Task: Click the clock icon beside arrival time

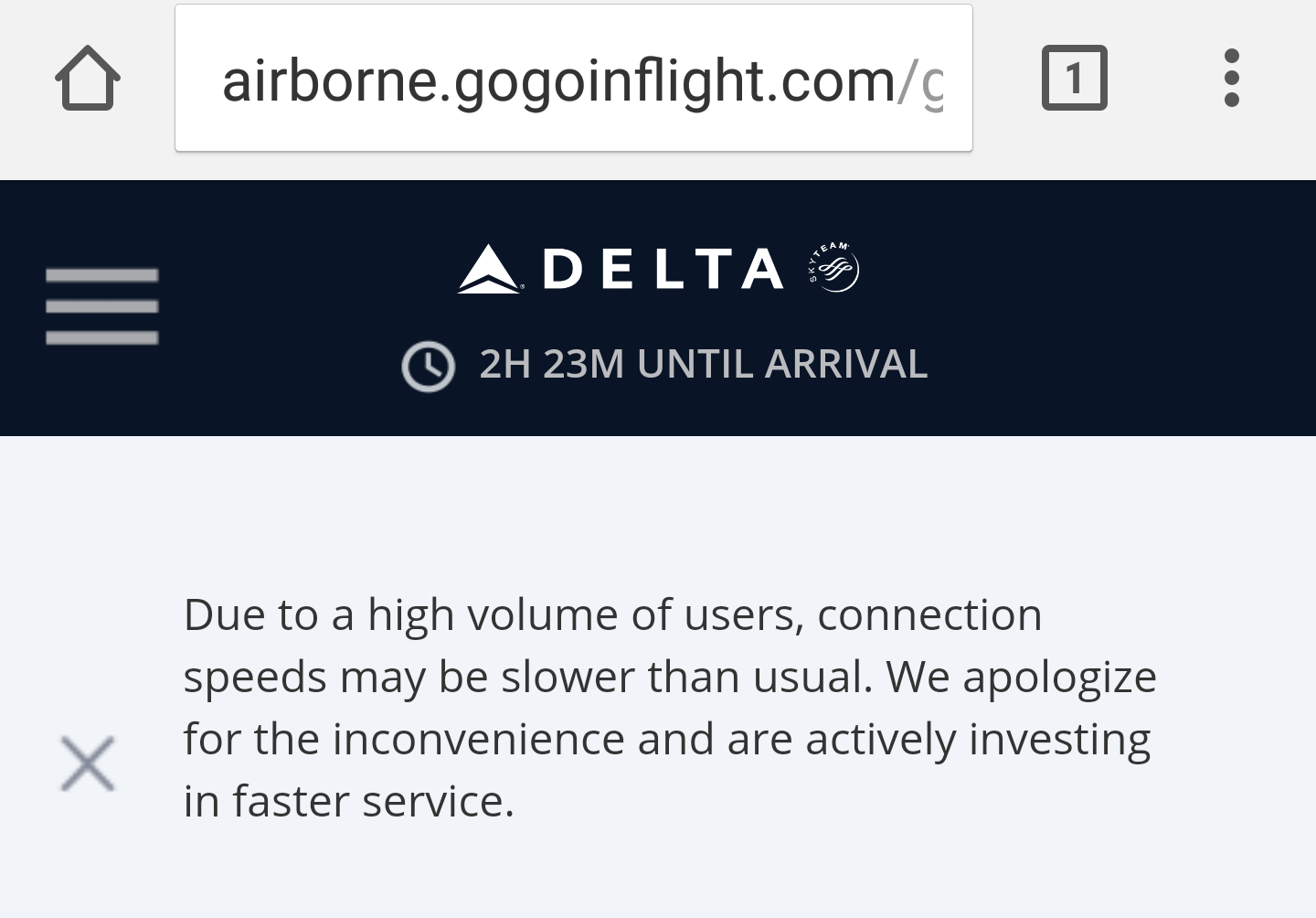Action: [x=428, y=367]
